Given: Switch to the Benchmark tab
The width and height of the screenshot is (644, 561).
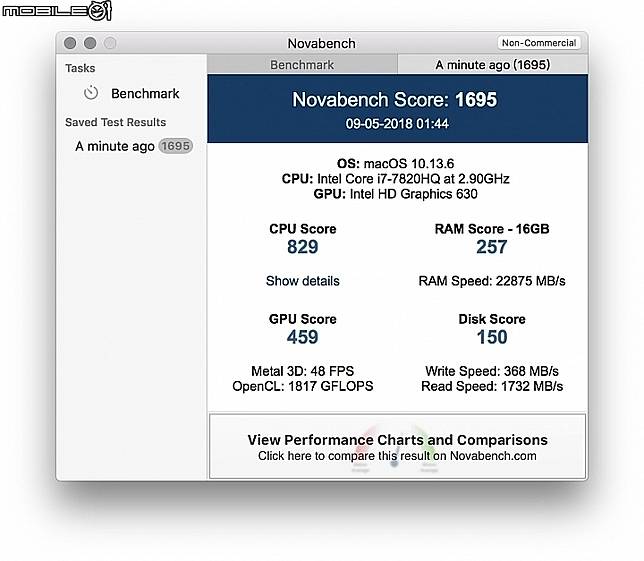Looking at the screenshot, I should (302, 65).
